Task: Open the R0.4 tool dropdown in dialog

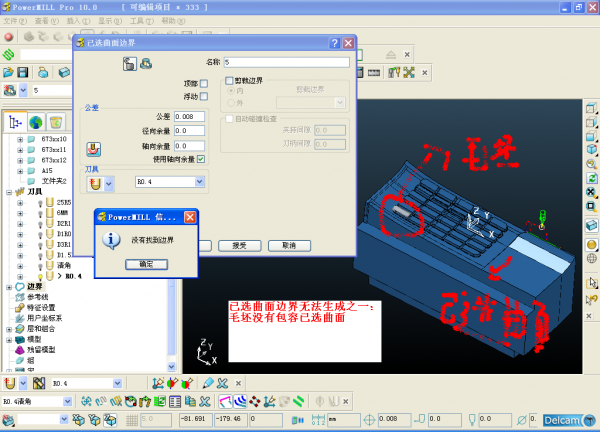Action: pyautogui.click(x=199, y=182)
